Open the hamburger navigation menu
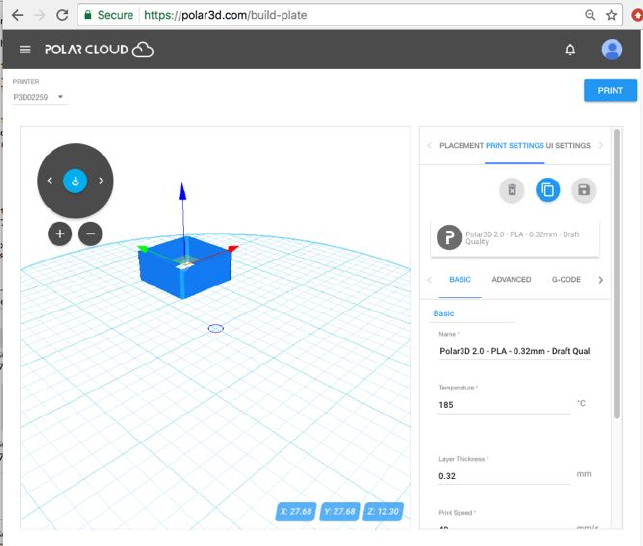 point(25,50)
